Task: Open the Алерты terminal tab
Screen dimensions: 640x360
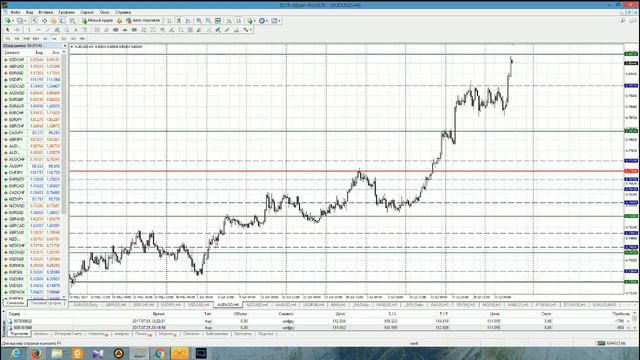Action: click(x=122, y=334)
